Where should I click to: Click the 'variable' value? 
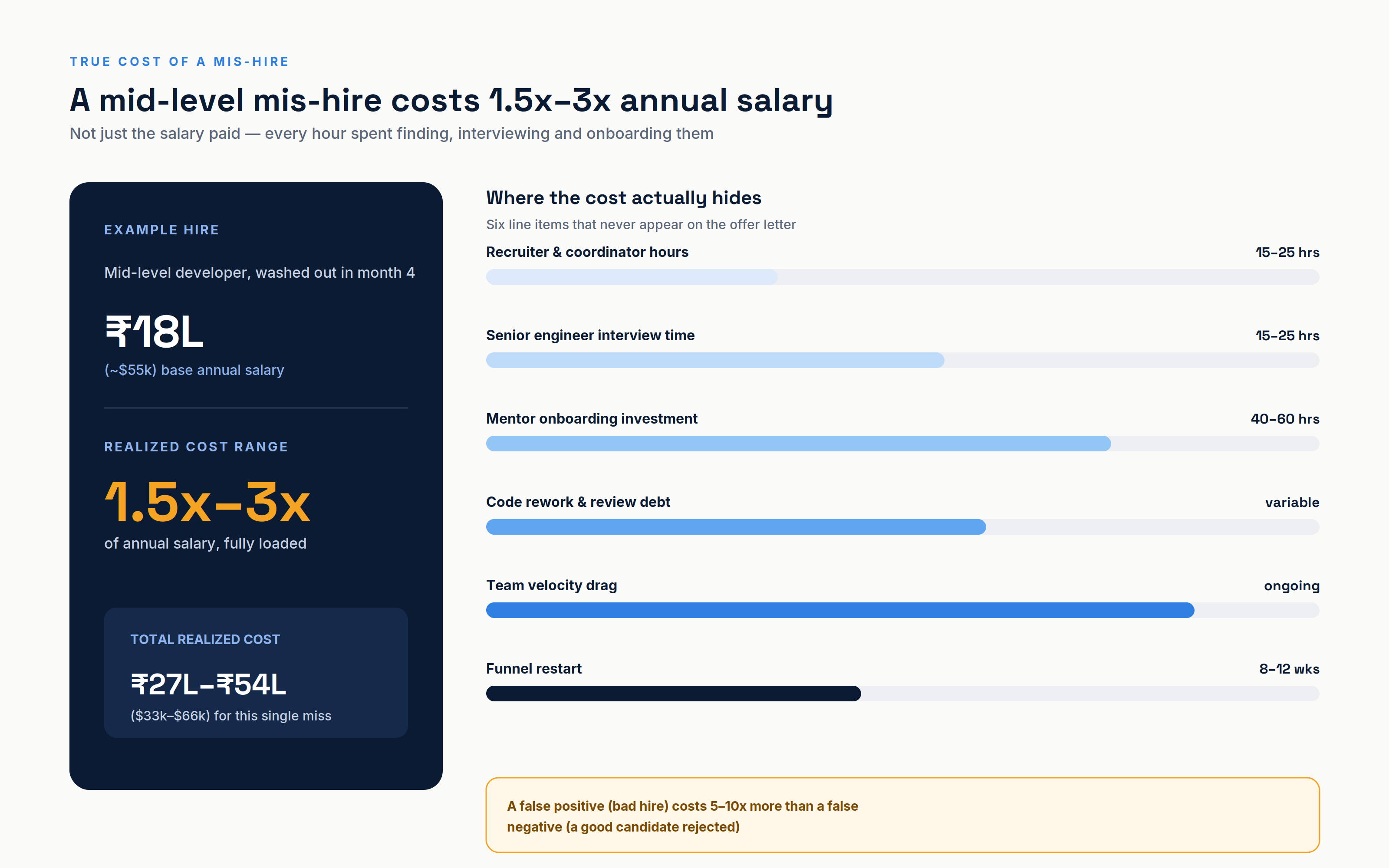click(x=1292, y=502)
